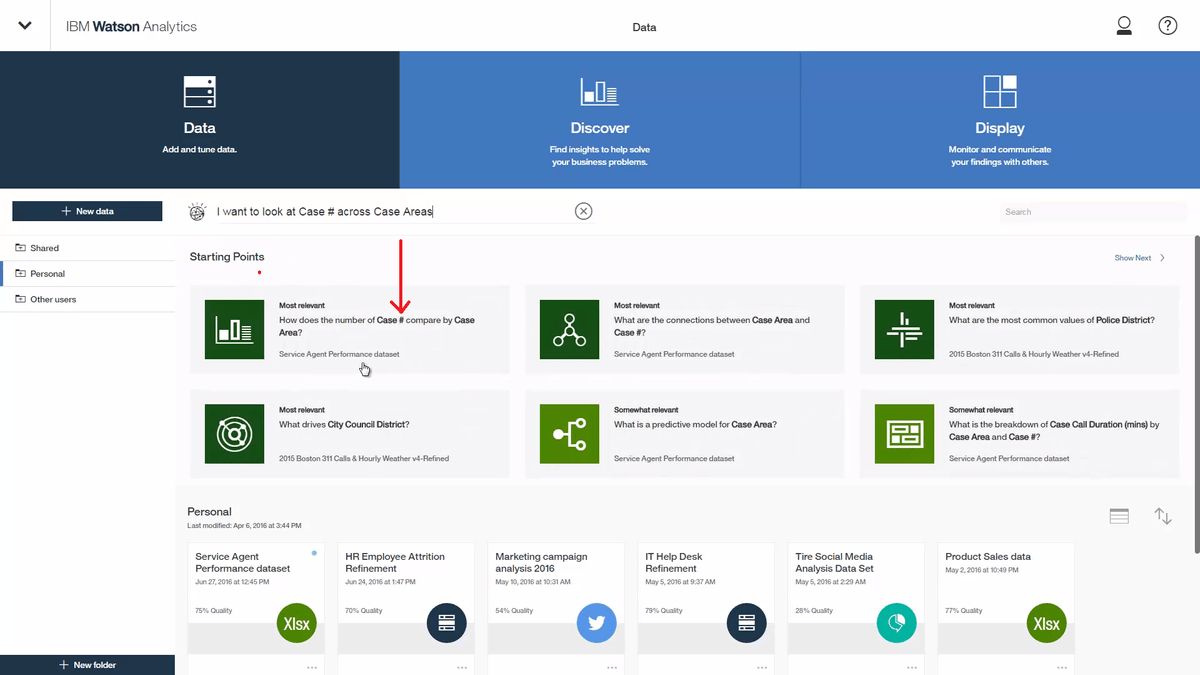The width and height of the screenshot is (1200, 675).
Task: Clear the question with the X button
Action: click(x=584, y=211)
